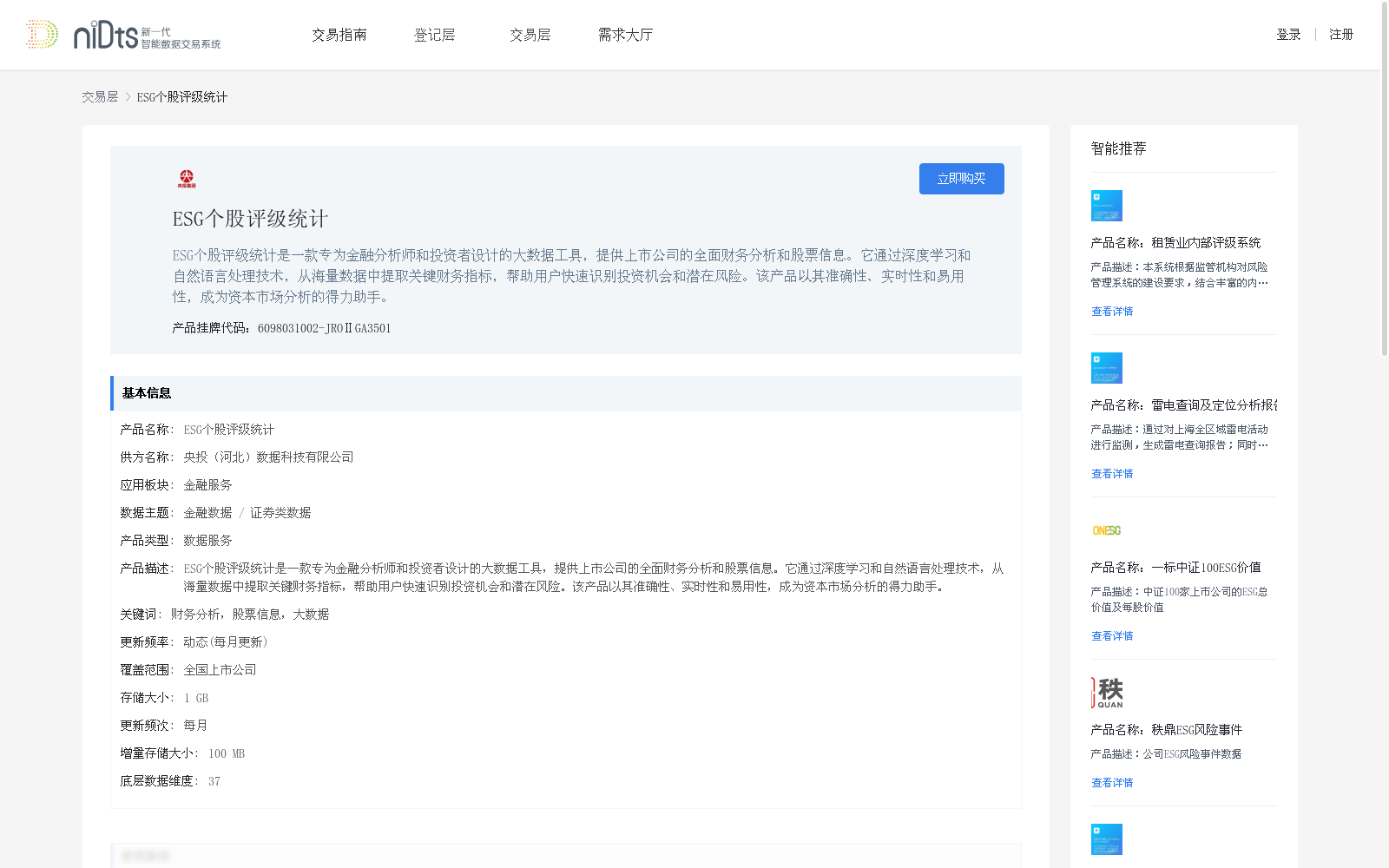Click the 注册 link
Viewport: 1389px width, 868px height.
point(1341,35)
